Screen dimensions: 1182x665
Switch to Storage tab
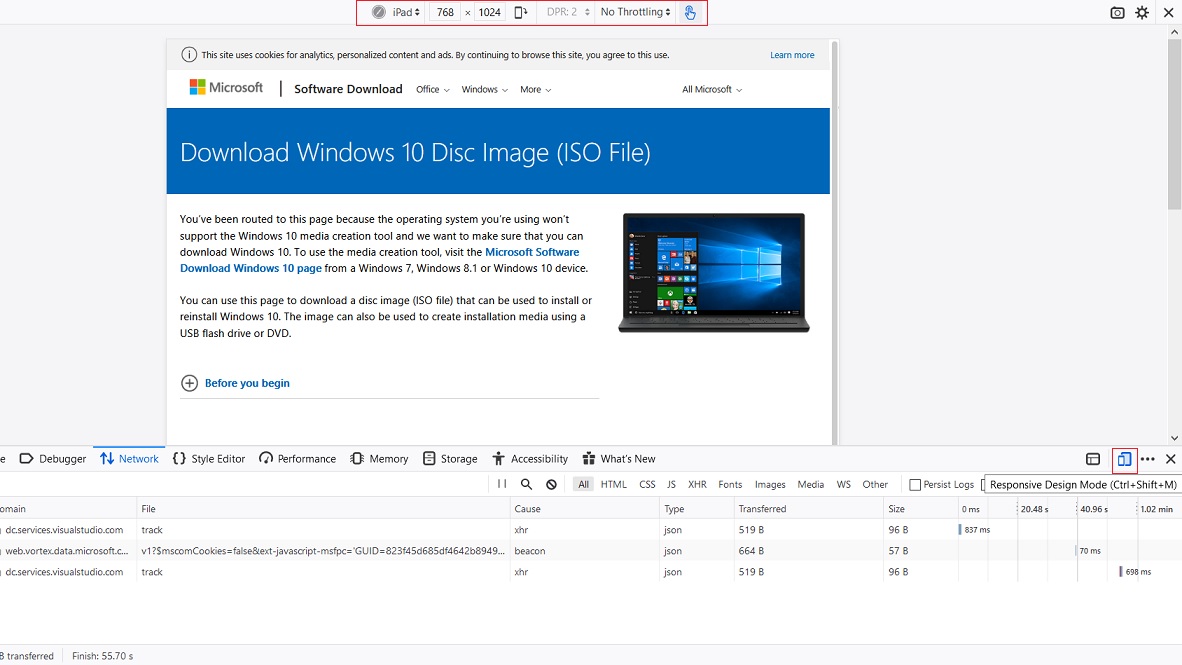(450, 458)
